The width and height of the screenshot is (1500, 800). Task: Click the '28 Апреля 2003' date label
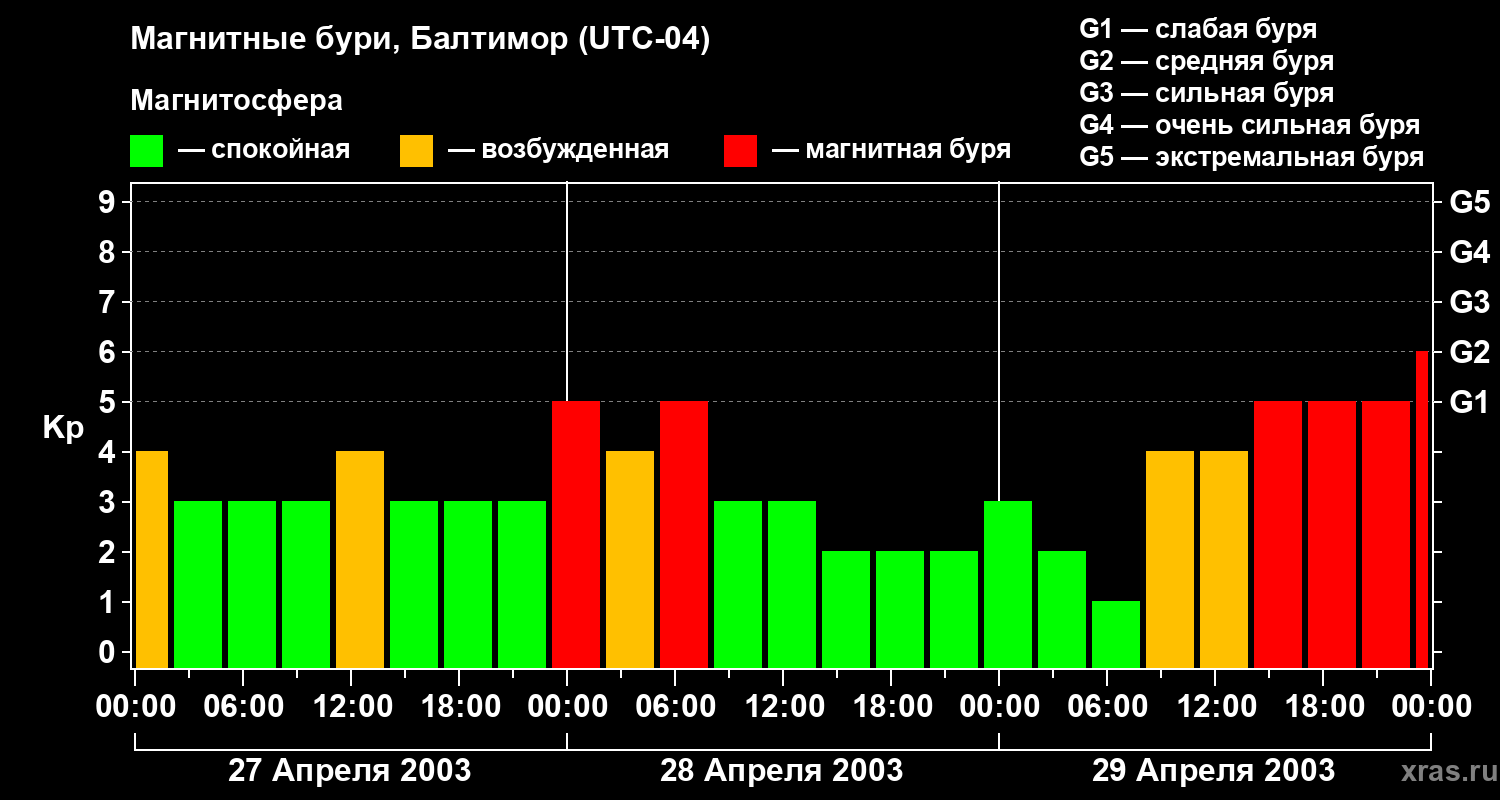(781, 770)
